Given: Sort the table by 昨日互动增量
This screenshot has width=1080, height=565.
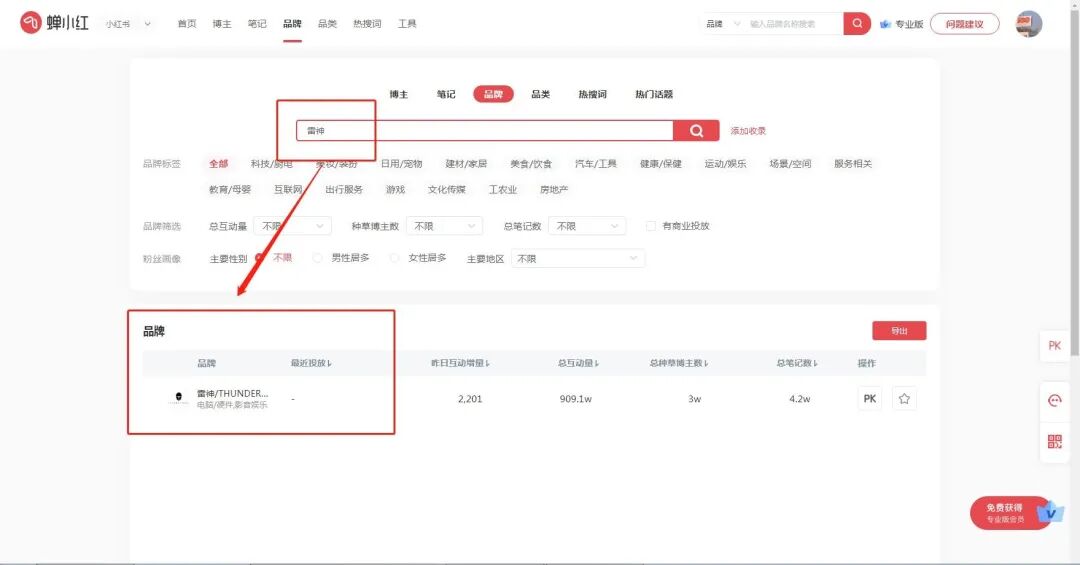Looking at the screenshot, I should pyautogui.click(x=460, y=363).
